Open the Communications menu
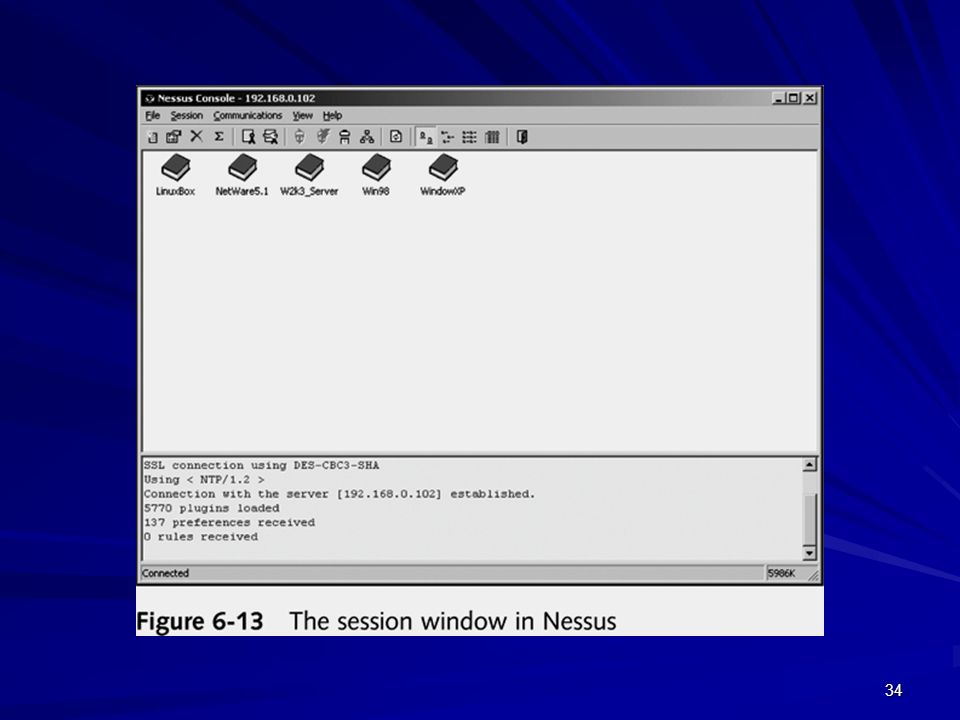 click(247, 115)
